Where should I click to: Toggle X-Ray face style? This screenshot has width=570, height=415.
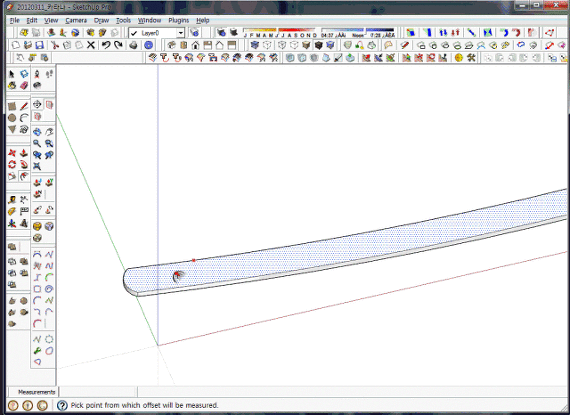click(x=255, y=45)
